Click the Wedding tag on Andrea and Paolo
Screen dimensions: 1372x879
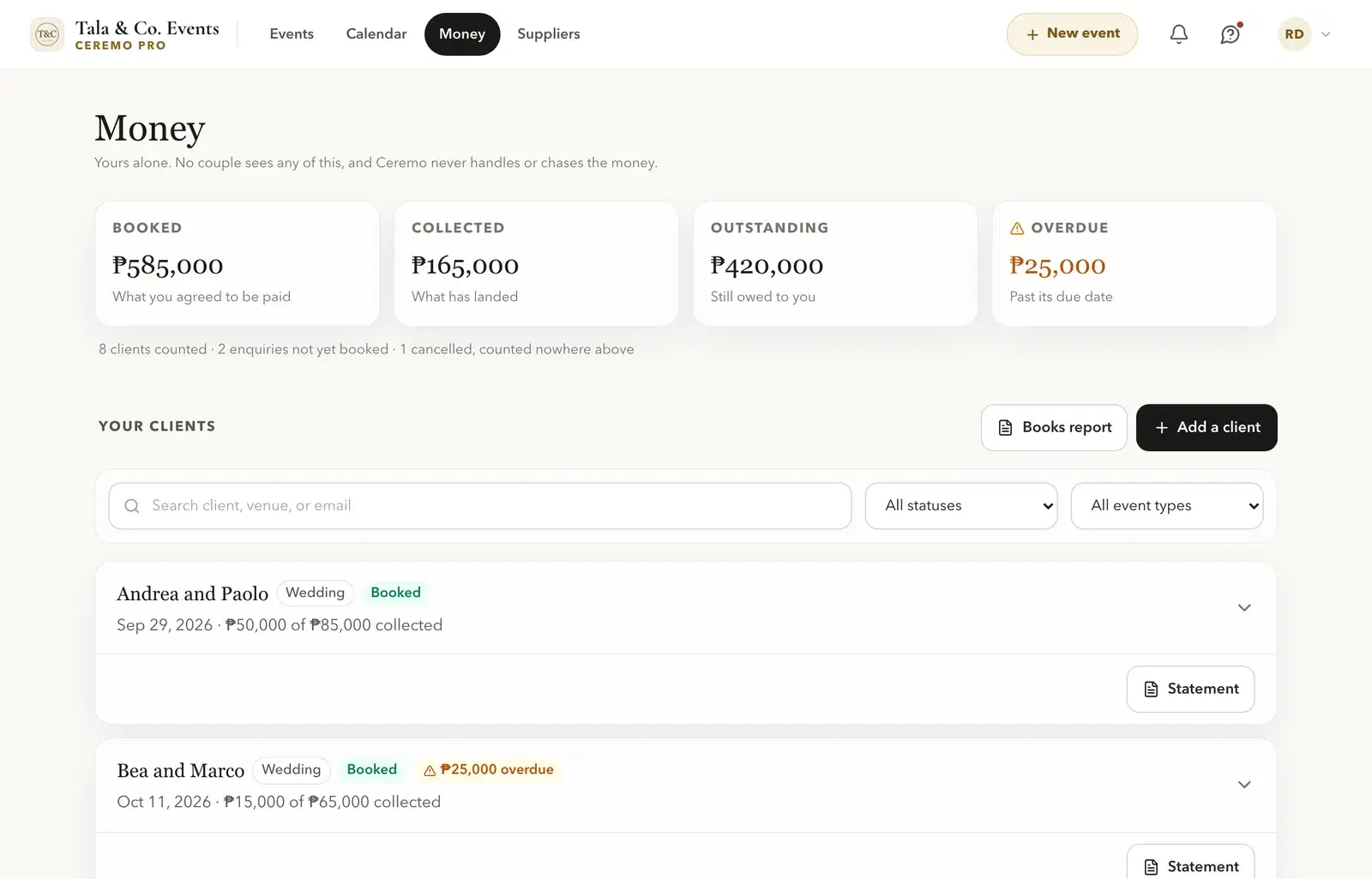316,593
